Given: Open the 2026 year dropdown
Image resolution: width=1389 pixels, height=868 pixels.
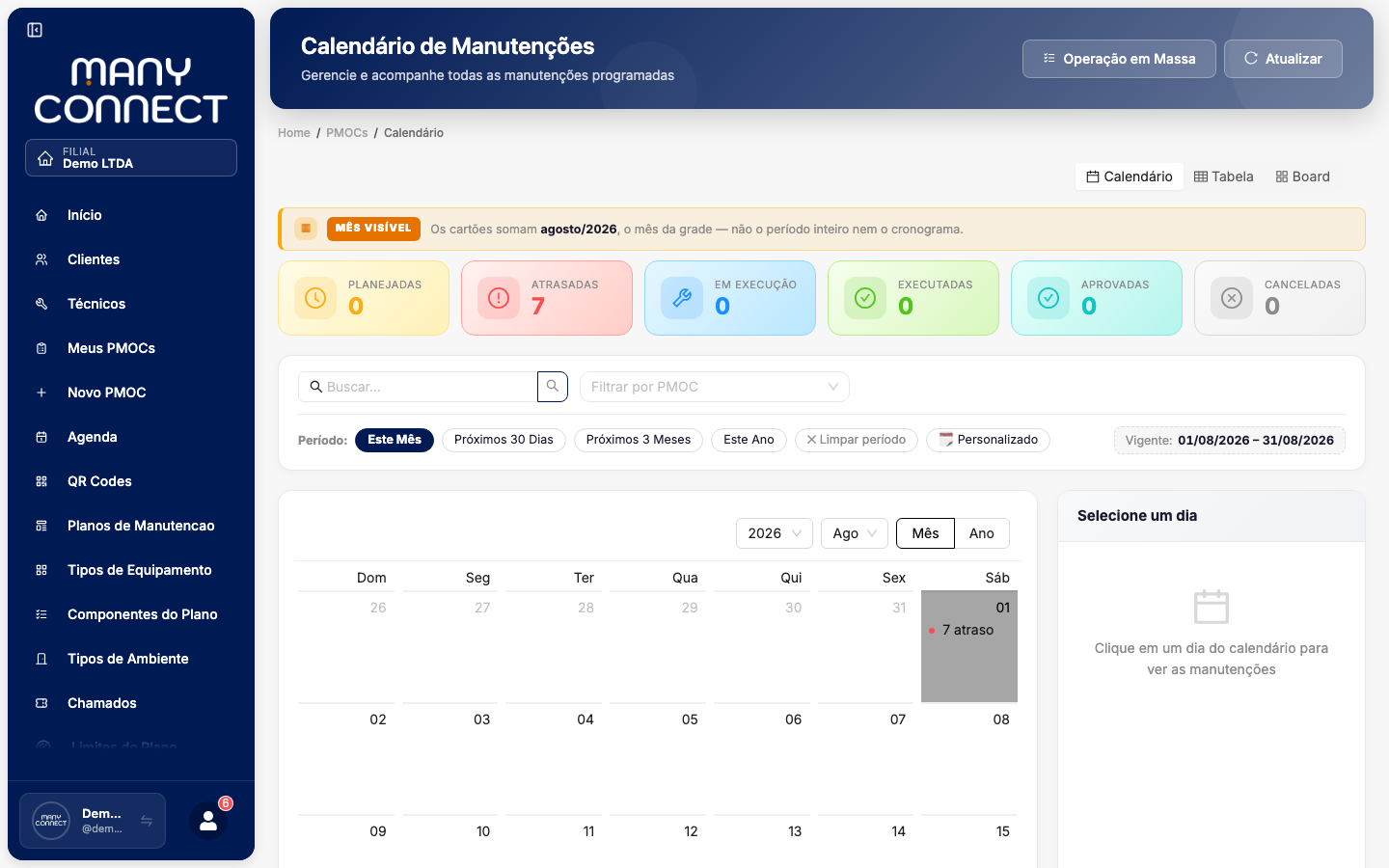Looking at the screenshot, I should tap(775, 533).
